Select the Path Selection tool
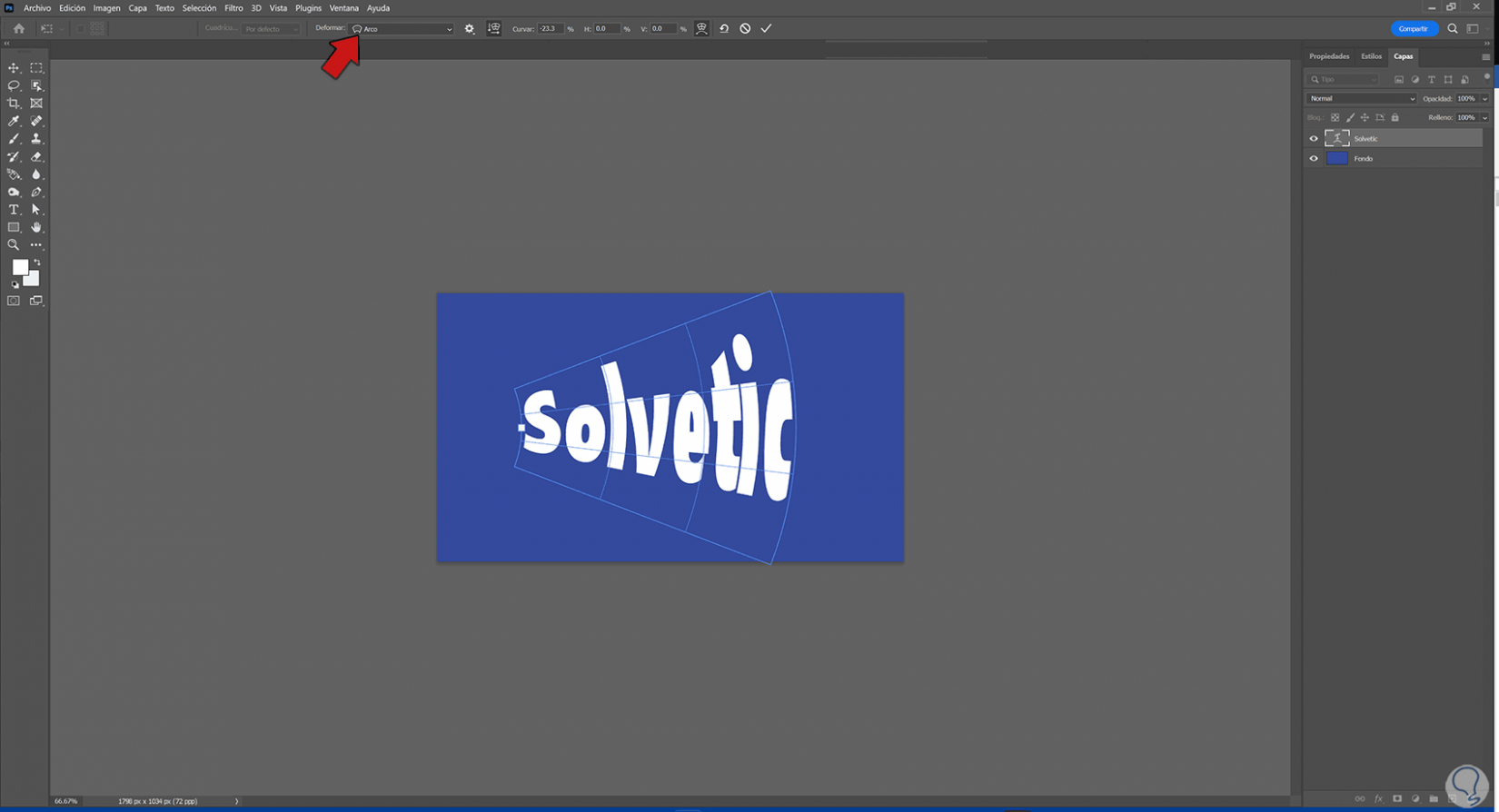The image size is (1499, 812). (x=36, y=210)
